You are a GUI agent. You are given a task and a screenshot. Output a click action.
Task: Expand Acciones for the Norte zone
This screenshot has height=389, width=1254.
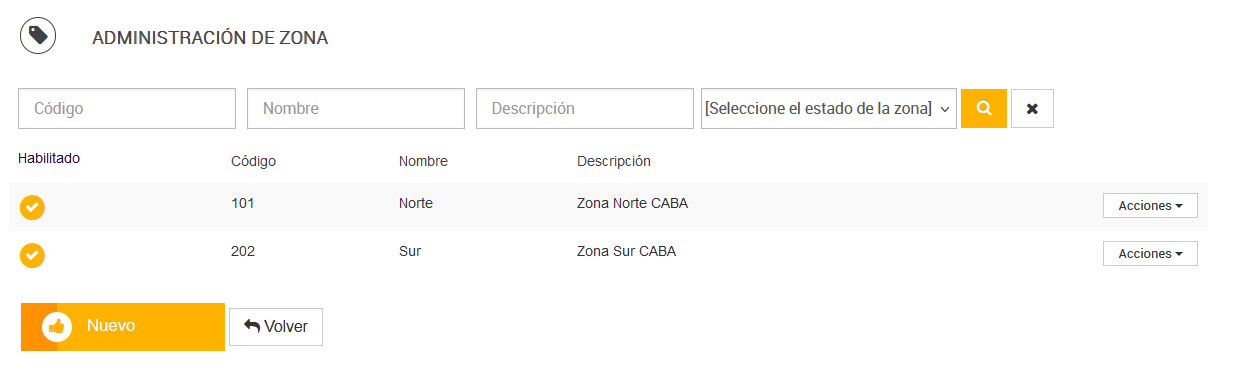pyautogui.click(x=1150, y=205)
